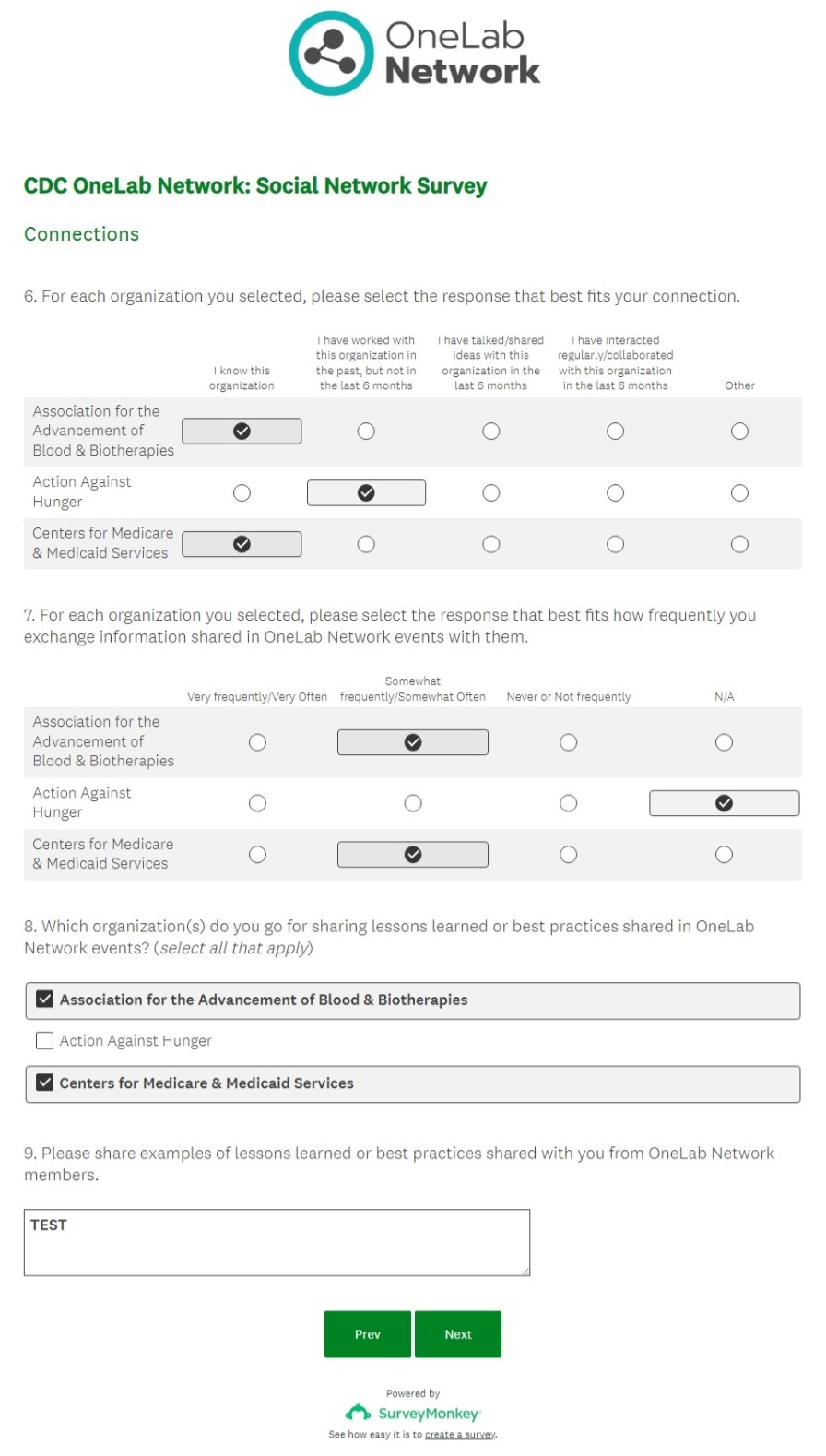826x1456 pixels.
Task: Click the OneLab Network logo icon
Action: (x=331, y=53)
